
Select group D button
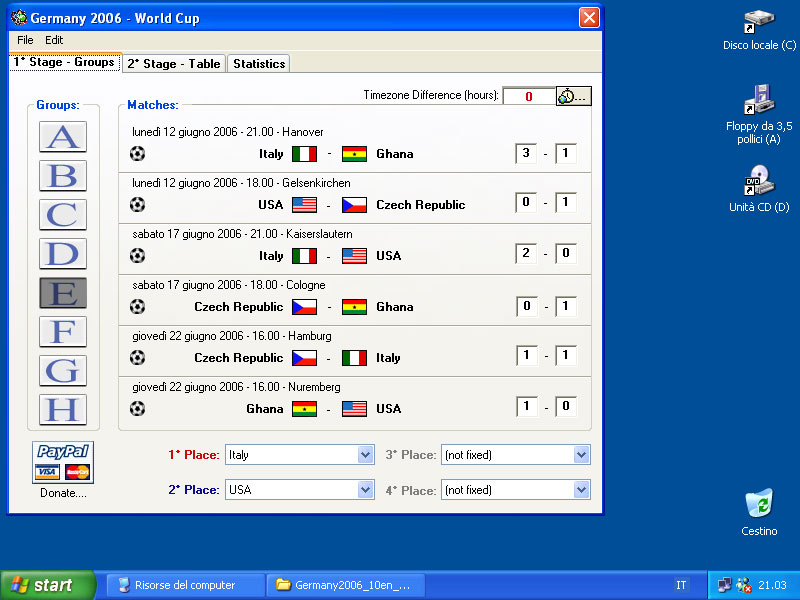click(63, 254)
